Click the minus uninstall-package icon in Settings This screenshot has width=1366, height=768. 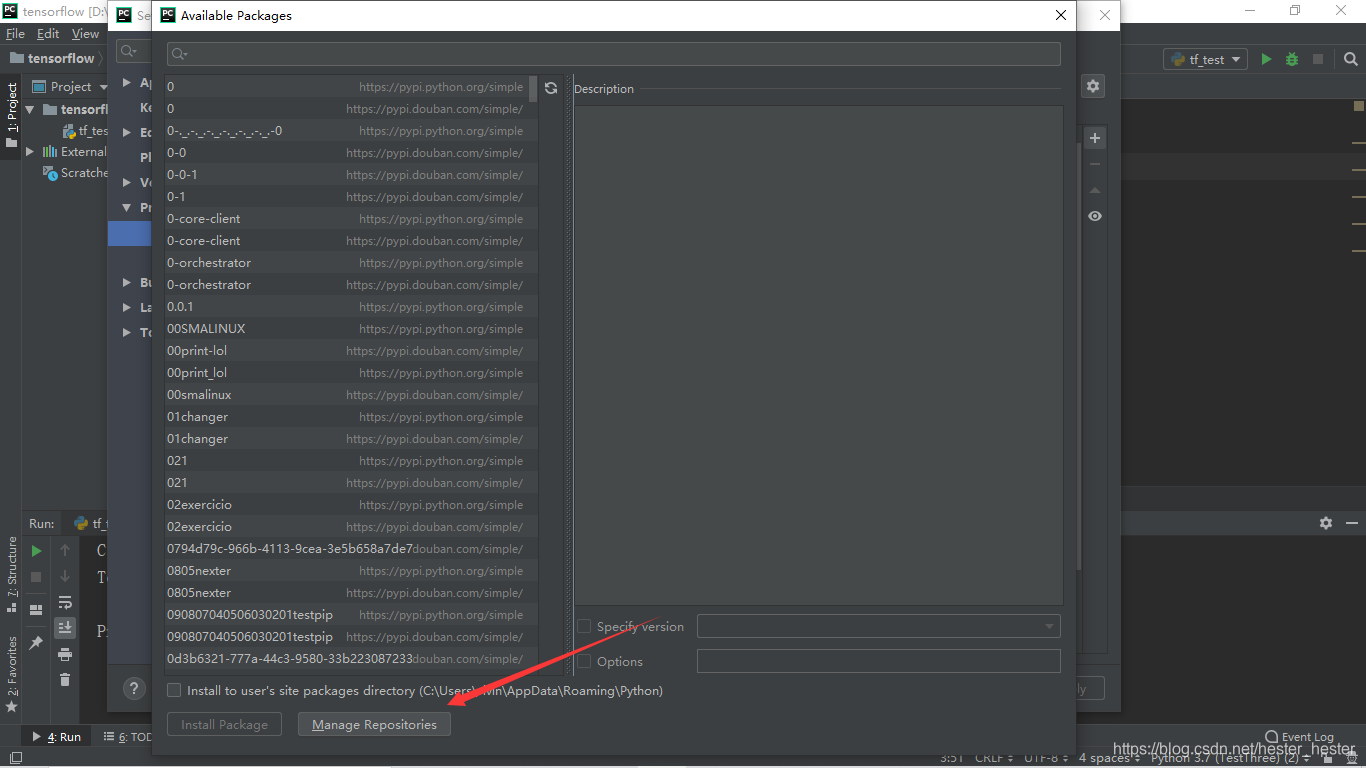tap(1095, 164)
